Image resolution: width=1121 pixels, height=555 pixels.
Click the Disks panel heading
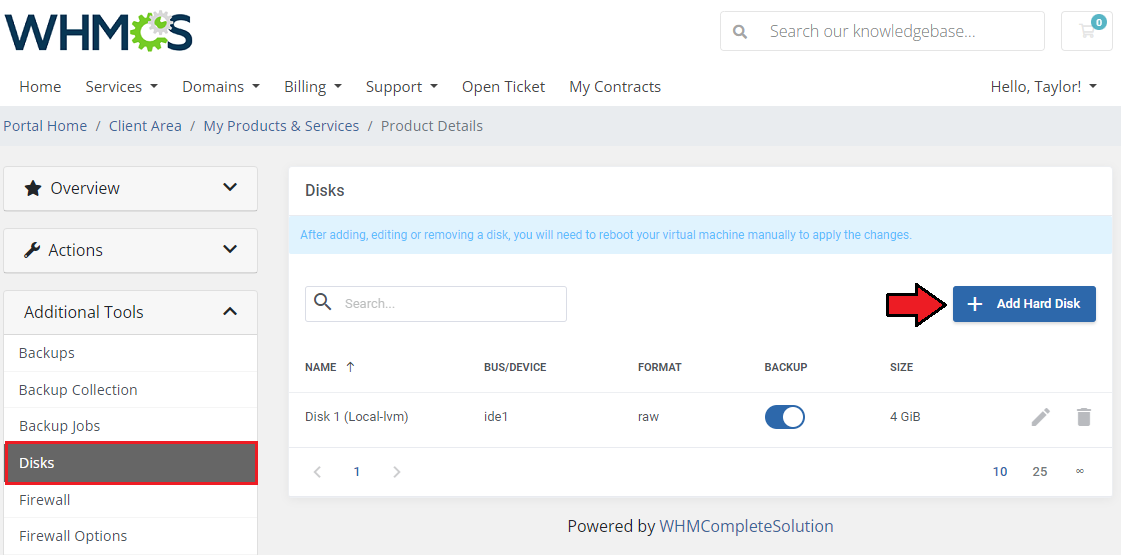325,190
